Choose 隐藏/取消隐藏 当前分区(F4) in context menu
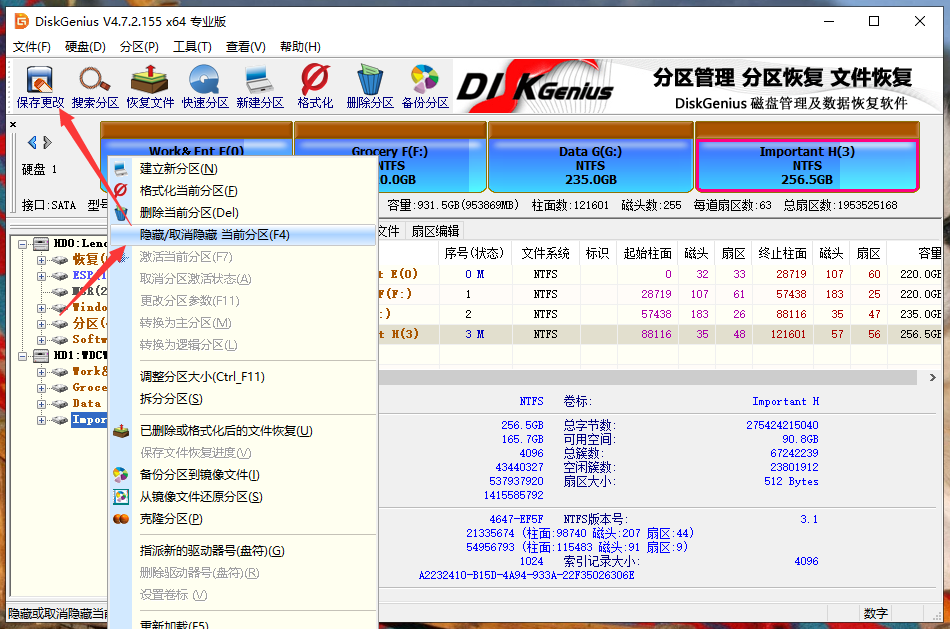The height and width of the screenshot is (629, 950). (x=243, y=235)
